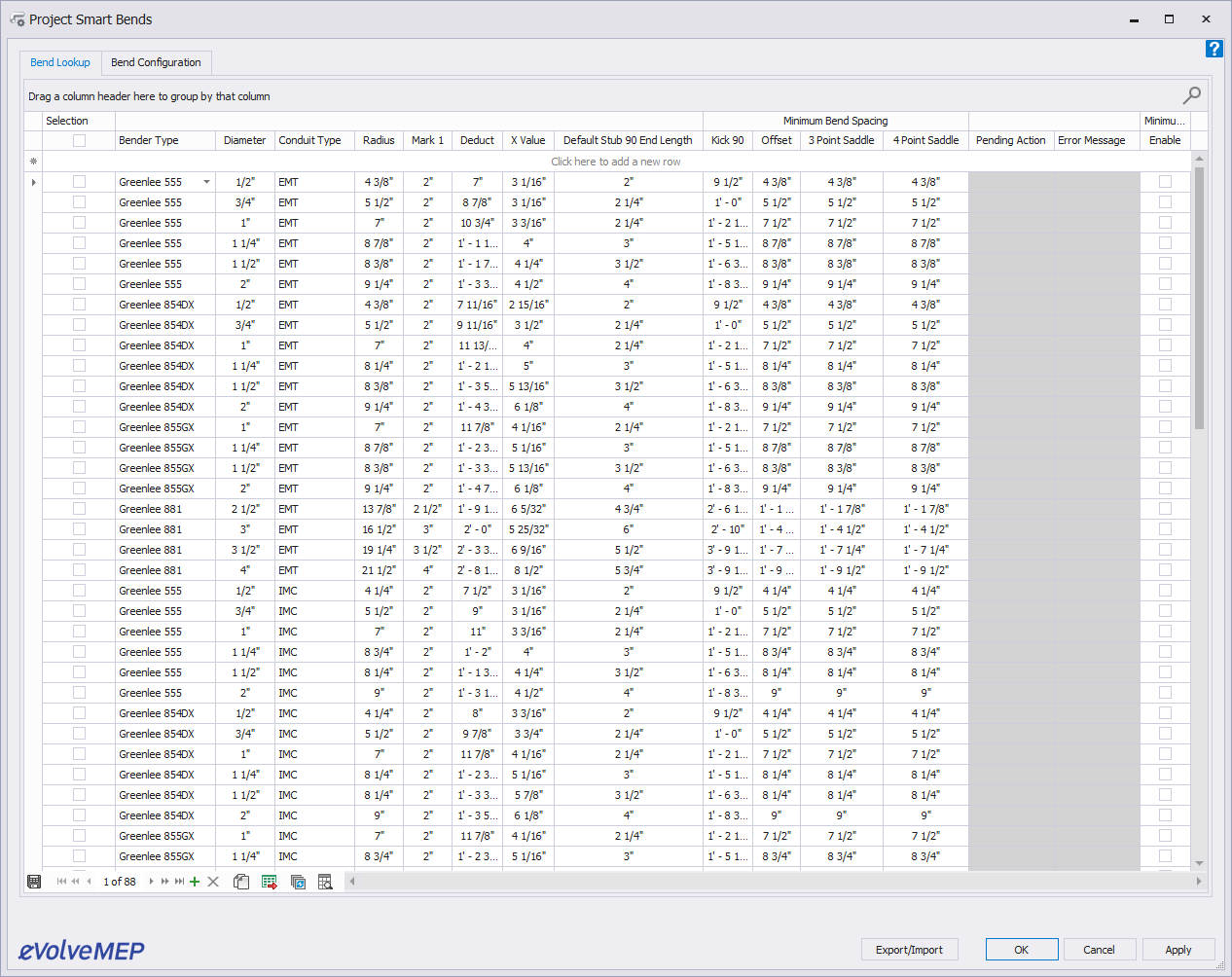This screenshot has width=1232, height=977.
Task: Click the grid search preview icon
Action: pos(325,882)
